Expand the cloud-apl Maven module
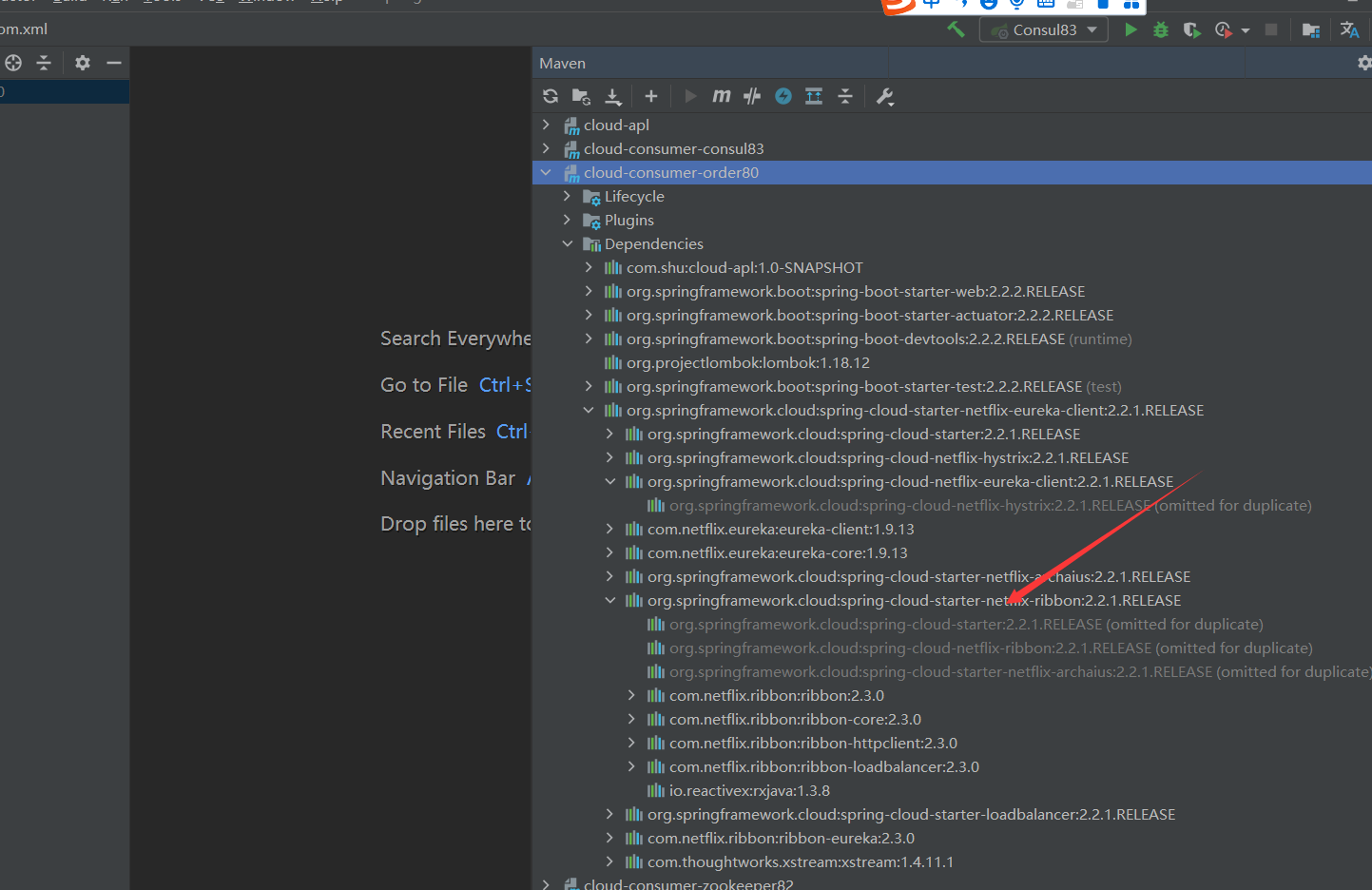The width and height of the screenshot is (1372, 890). 546,125
